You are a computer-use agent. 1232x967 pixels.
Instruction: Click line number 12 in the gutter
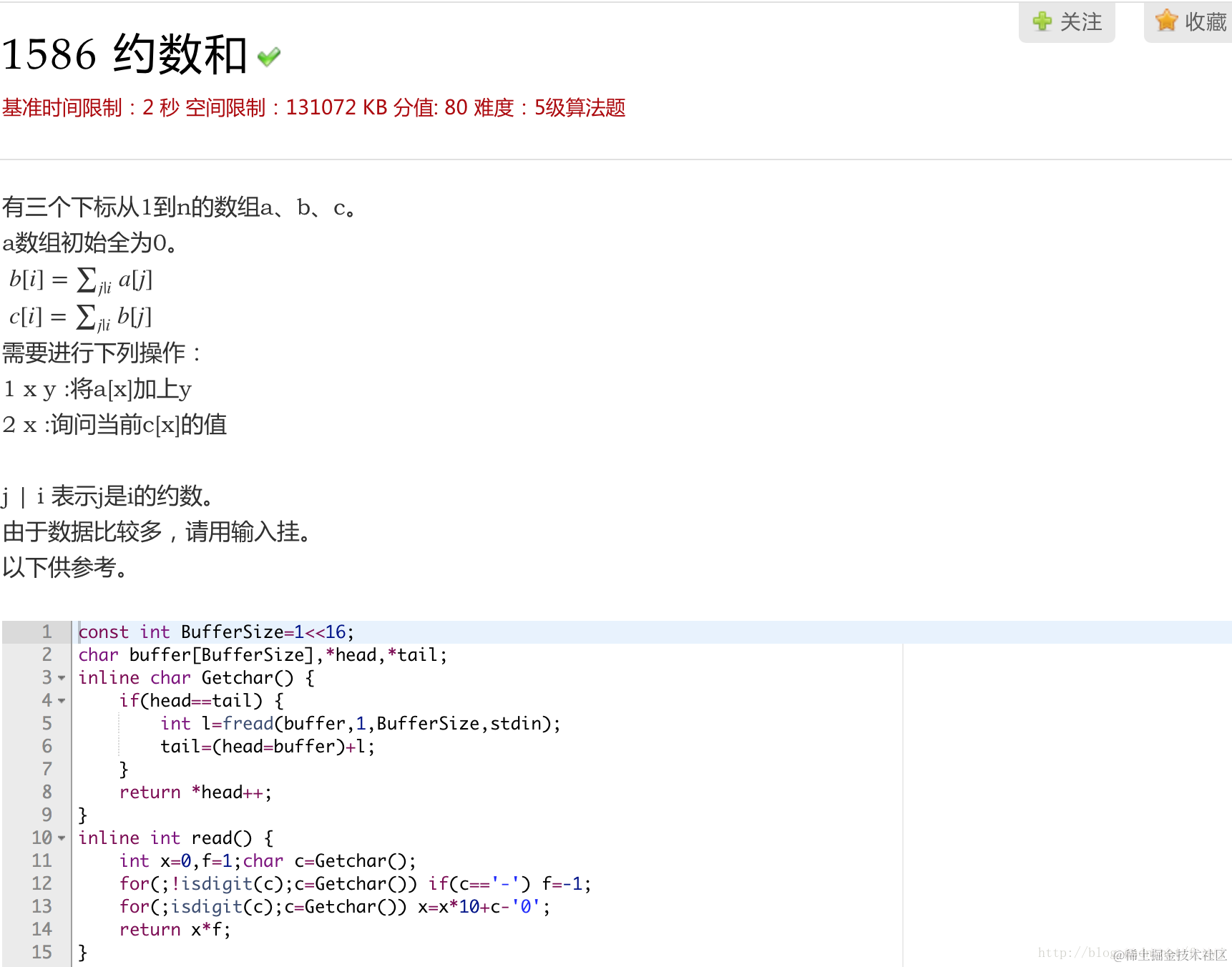[42, 884]
